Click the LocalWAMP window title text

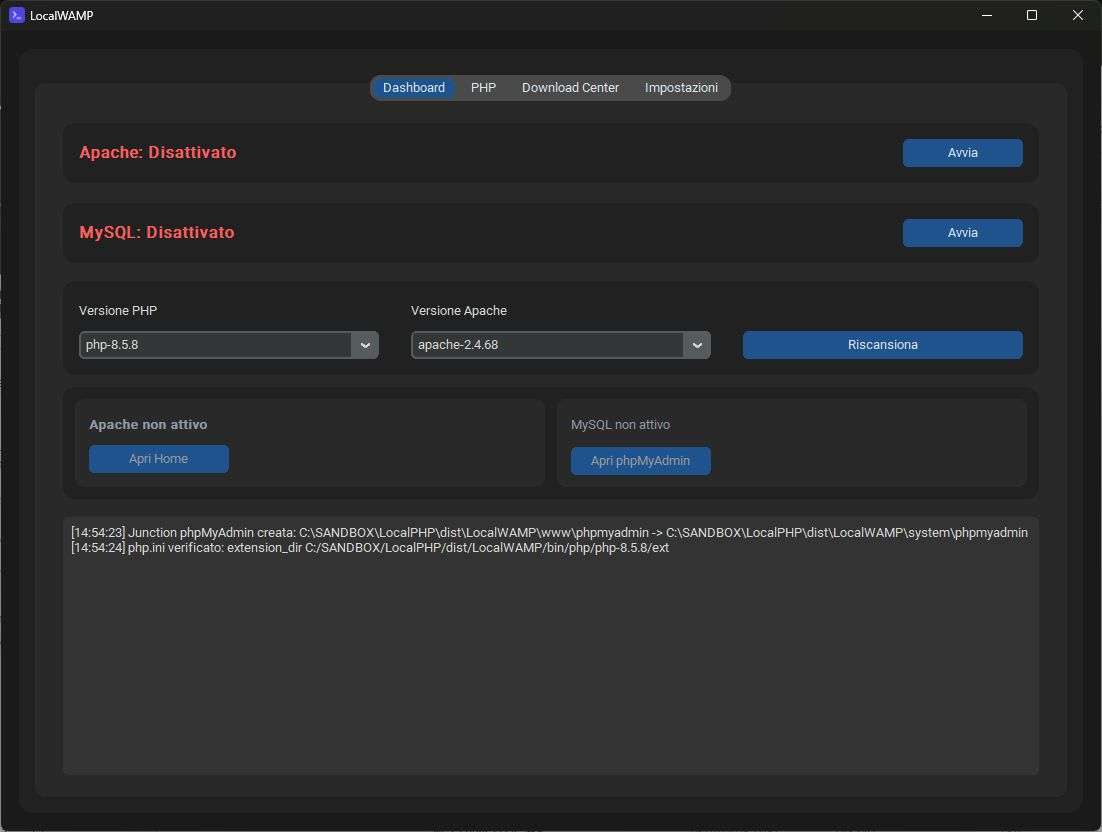click(61, 15)
